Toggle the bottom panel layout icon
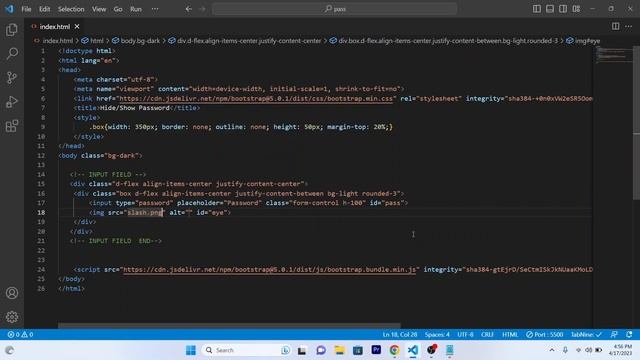Screen dimensions: 640x360 550,9
